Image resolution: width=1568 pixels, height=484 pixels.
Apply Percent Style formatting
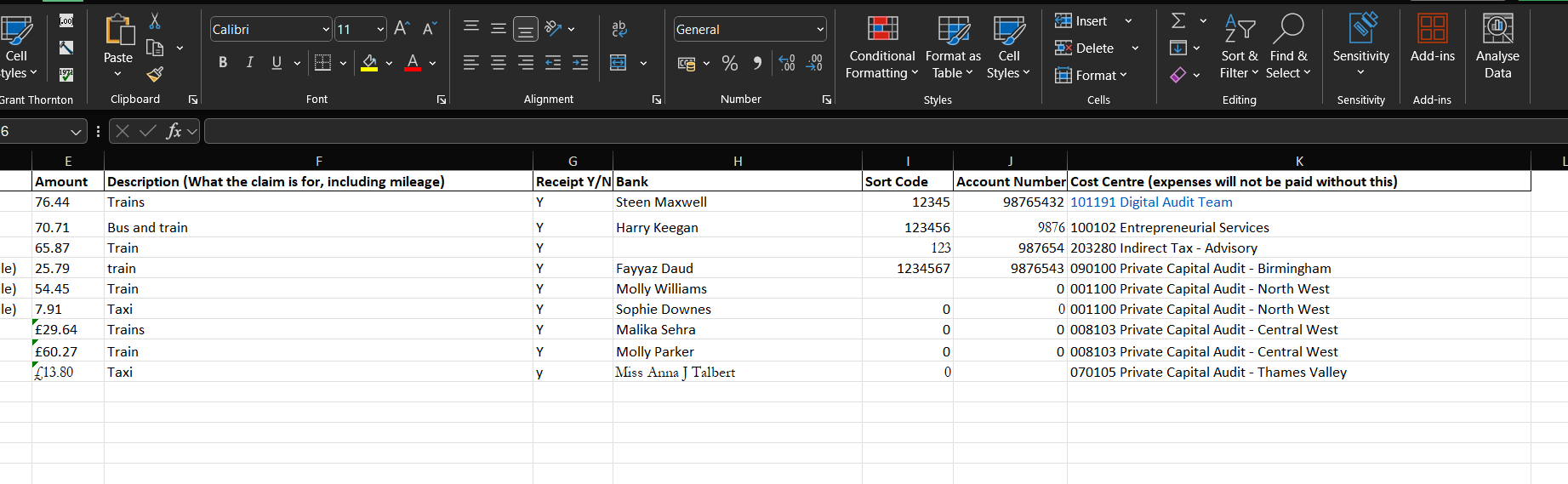(729, 63)
